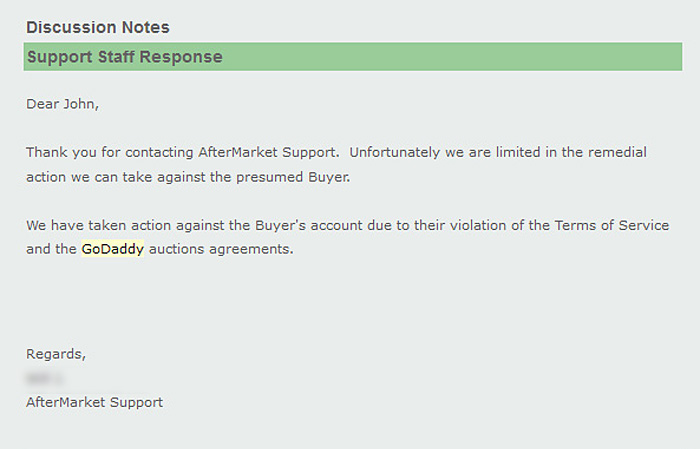700x449 pixels.
Task: Click "We have taken action" sentence start
Action: [x=95, y=225]
